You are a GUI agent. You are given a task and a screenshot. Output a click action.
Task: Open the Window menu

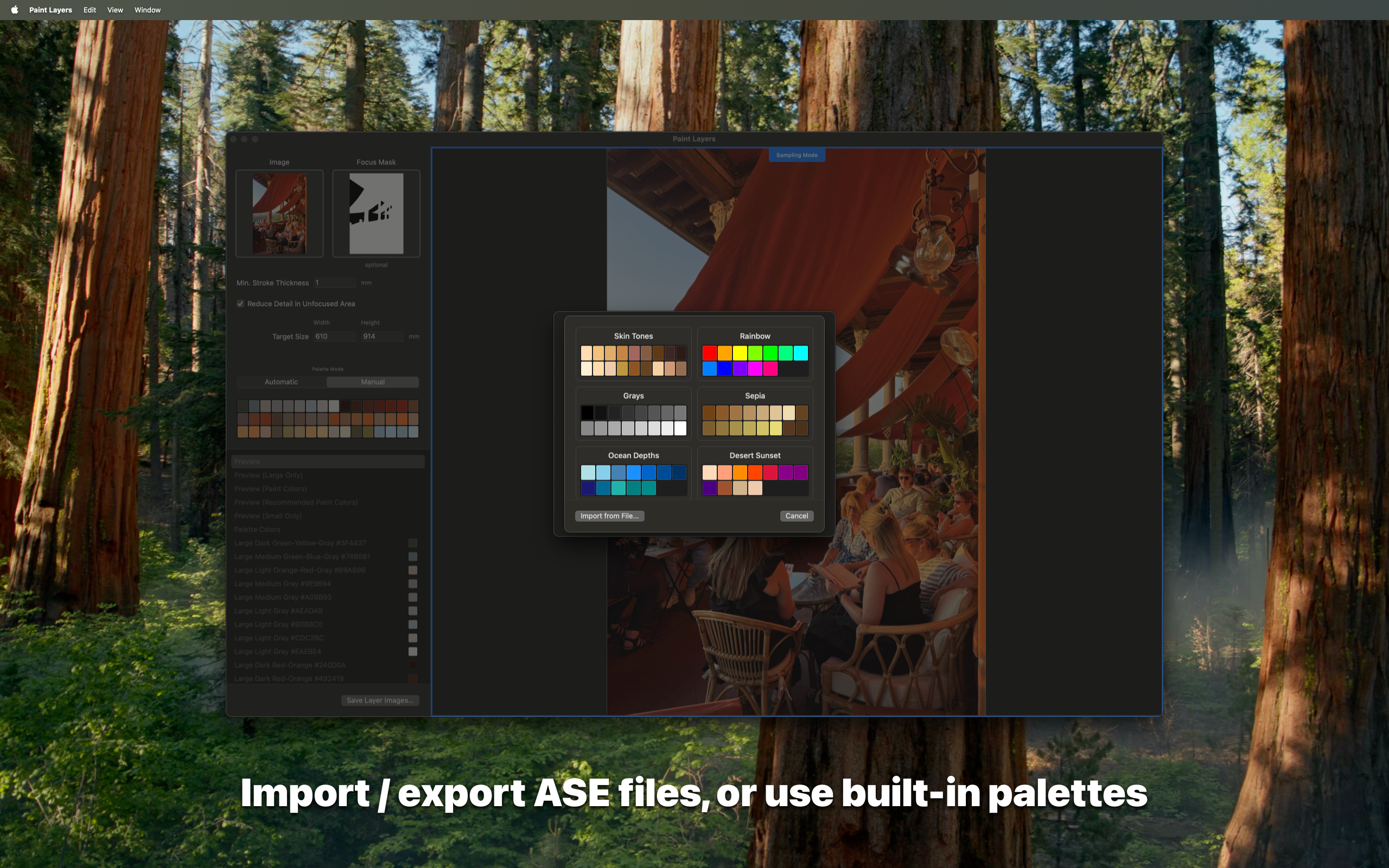(x=147, y=9)
